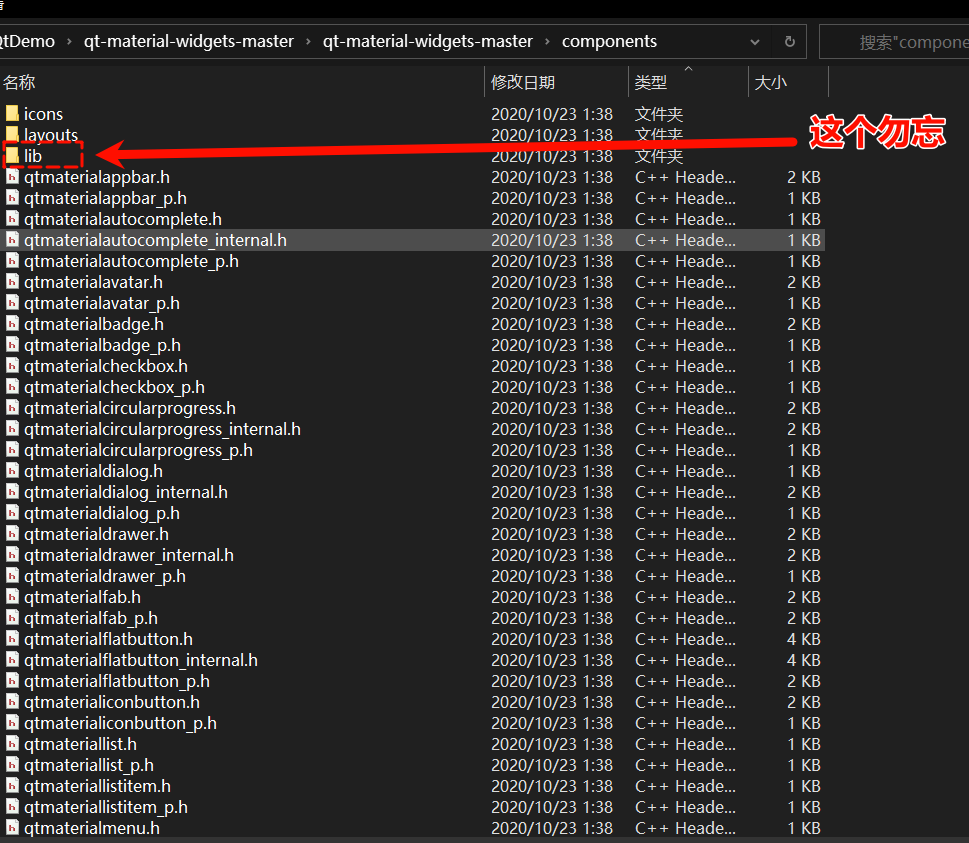Screen dimensions: 969x843
Task: Select file name qtmaterialcheckbox_p.h
Action: pos(114,388)
